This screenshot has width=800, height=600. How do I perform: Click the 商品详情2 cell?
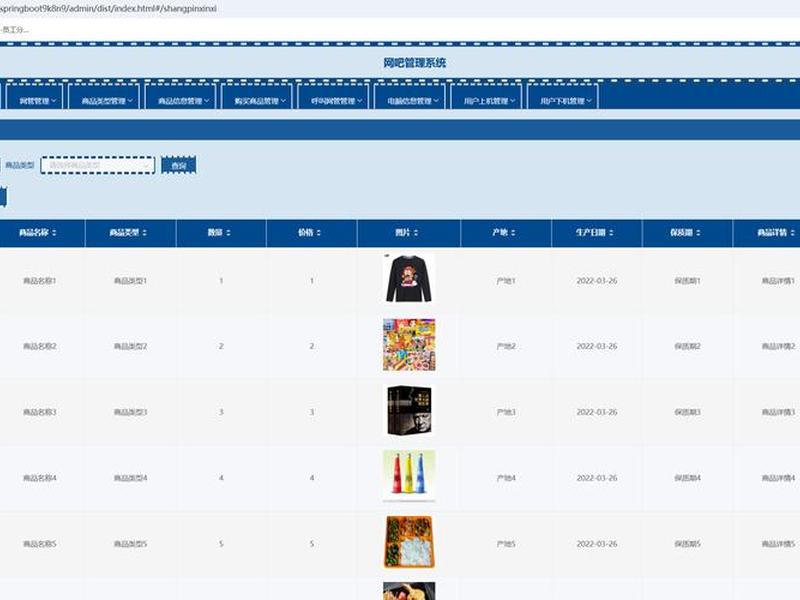[778, 346]
